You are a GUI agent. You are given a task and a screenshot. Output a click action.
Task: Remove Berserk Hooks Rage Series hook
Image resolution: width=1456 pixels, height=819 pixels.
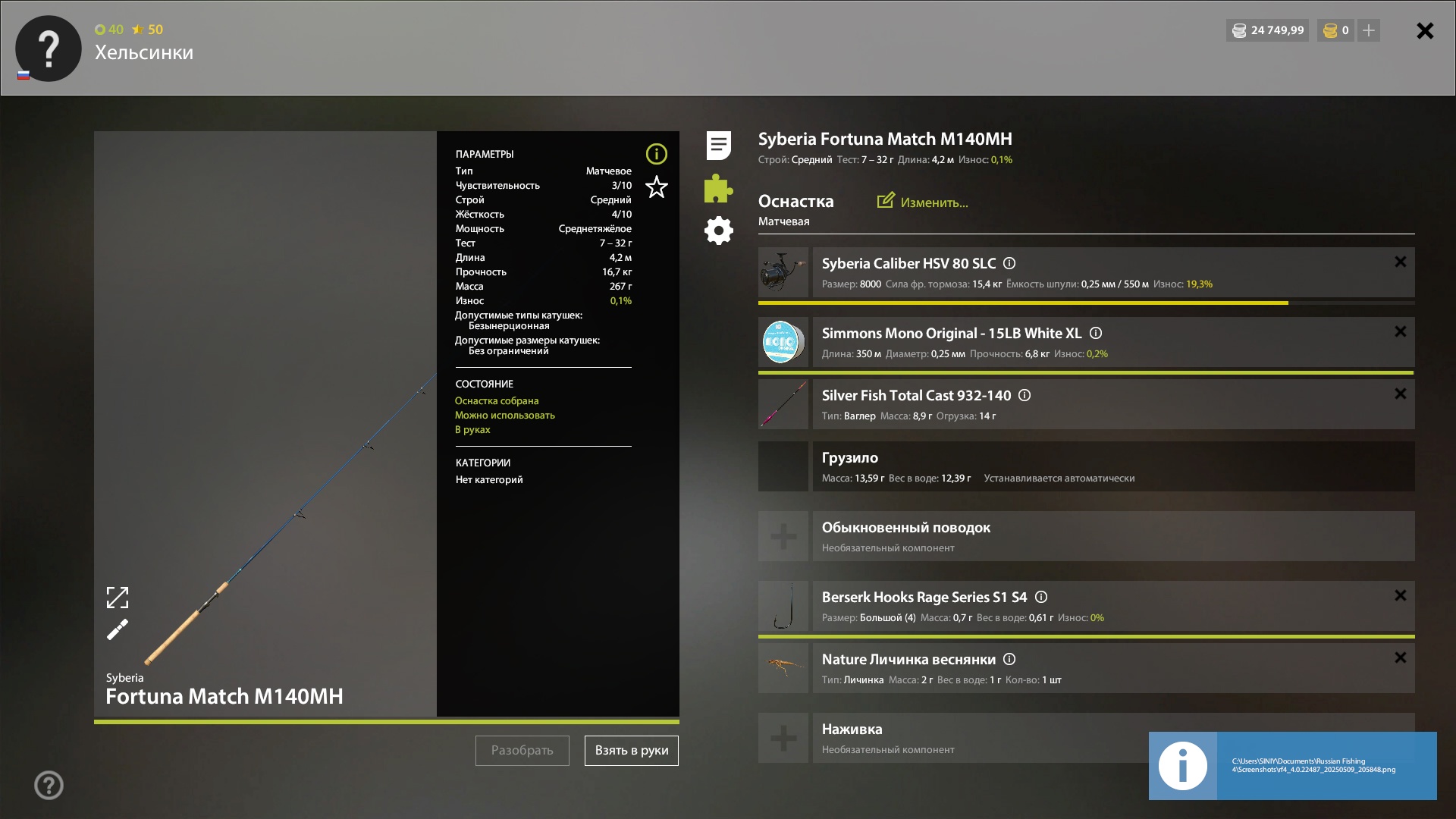[1401, 595]
